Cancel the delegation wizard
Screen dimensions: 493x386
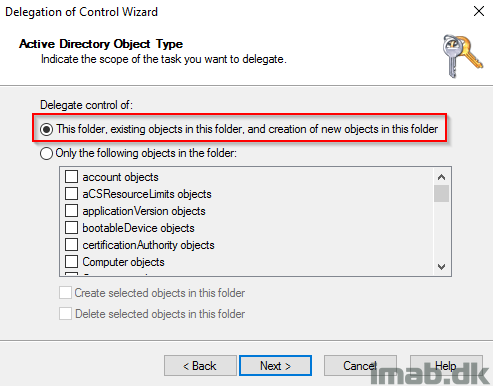coord(360,366)
